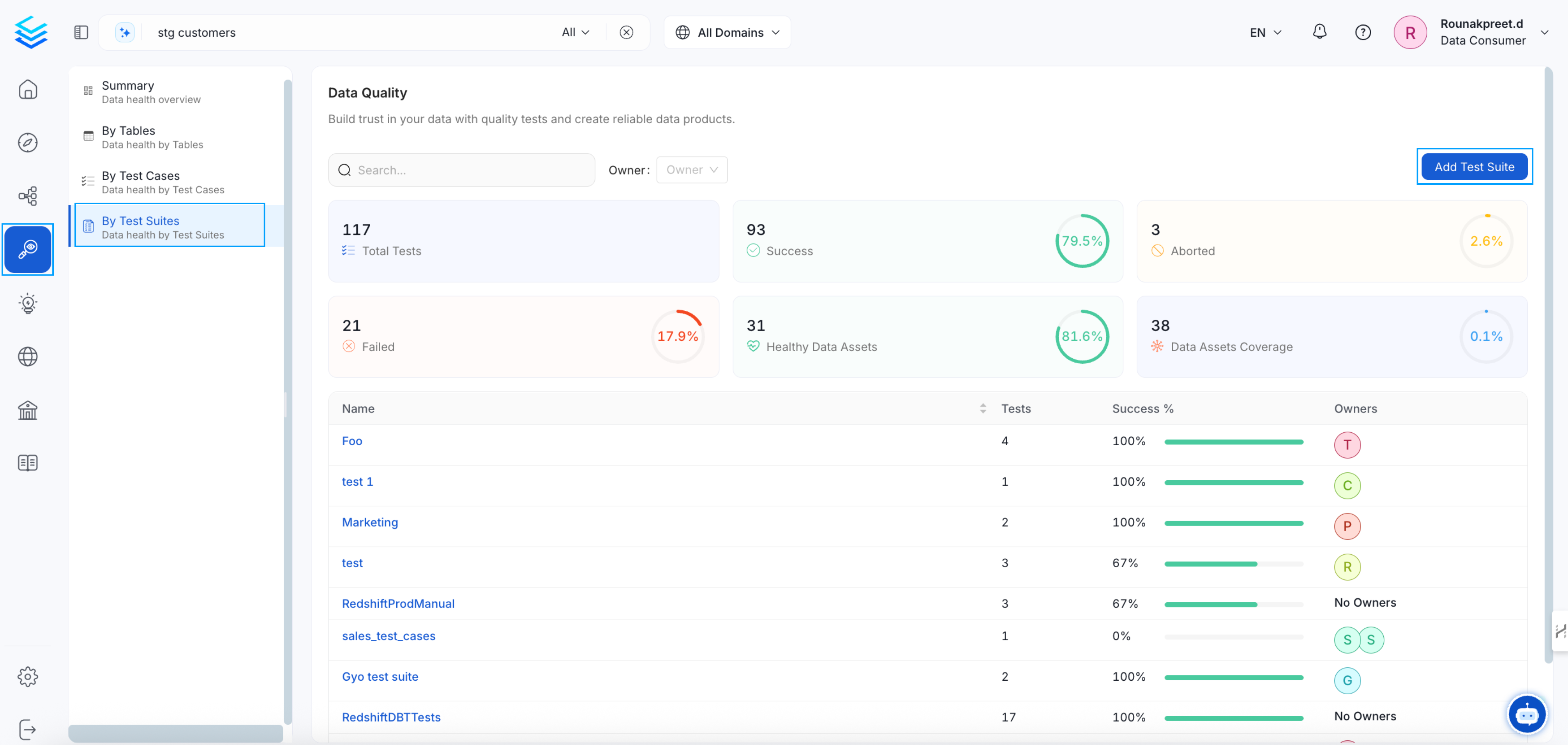The image size is (1568, 745).
Task: Open the Governance bank icon
Action: pos(27,410)
